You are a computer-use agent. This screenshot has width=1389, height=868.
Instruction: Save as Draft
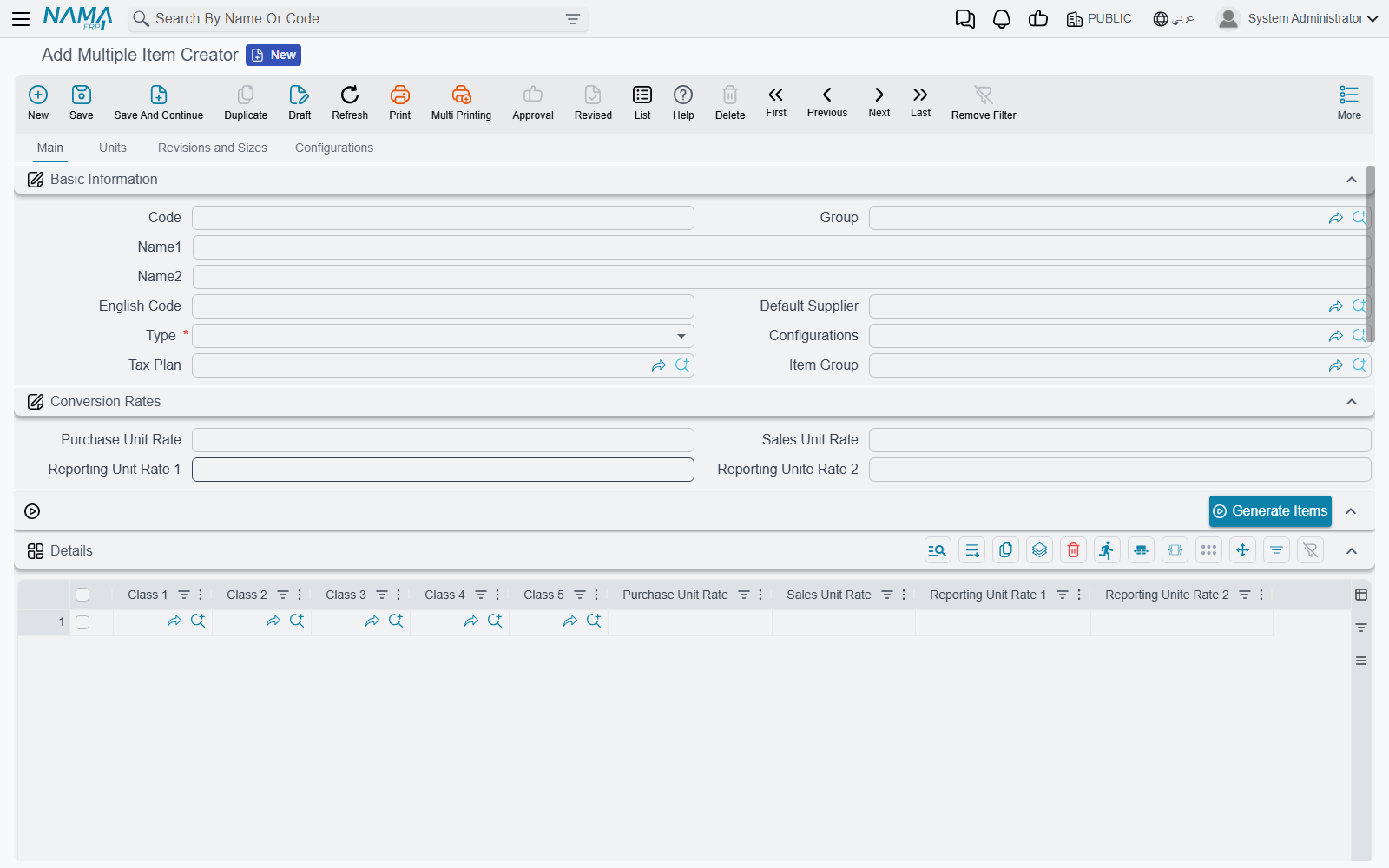pos(300,102)
